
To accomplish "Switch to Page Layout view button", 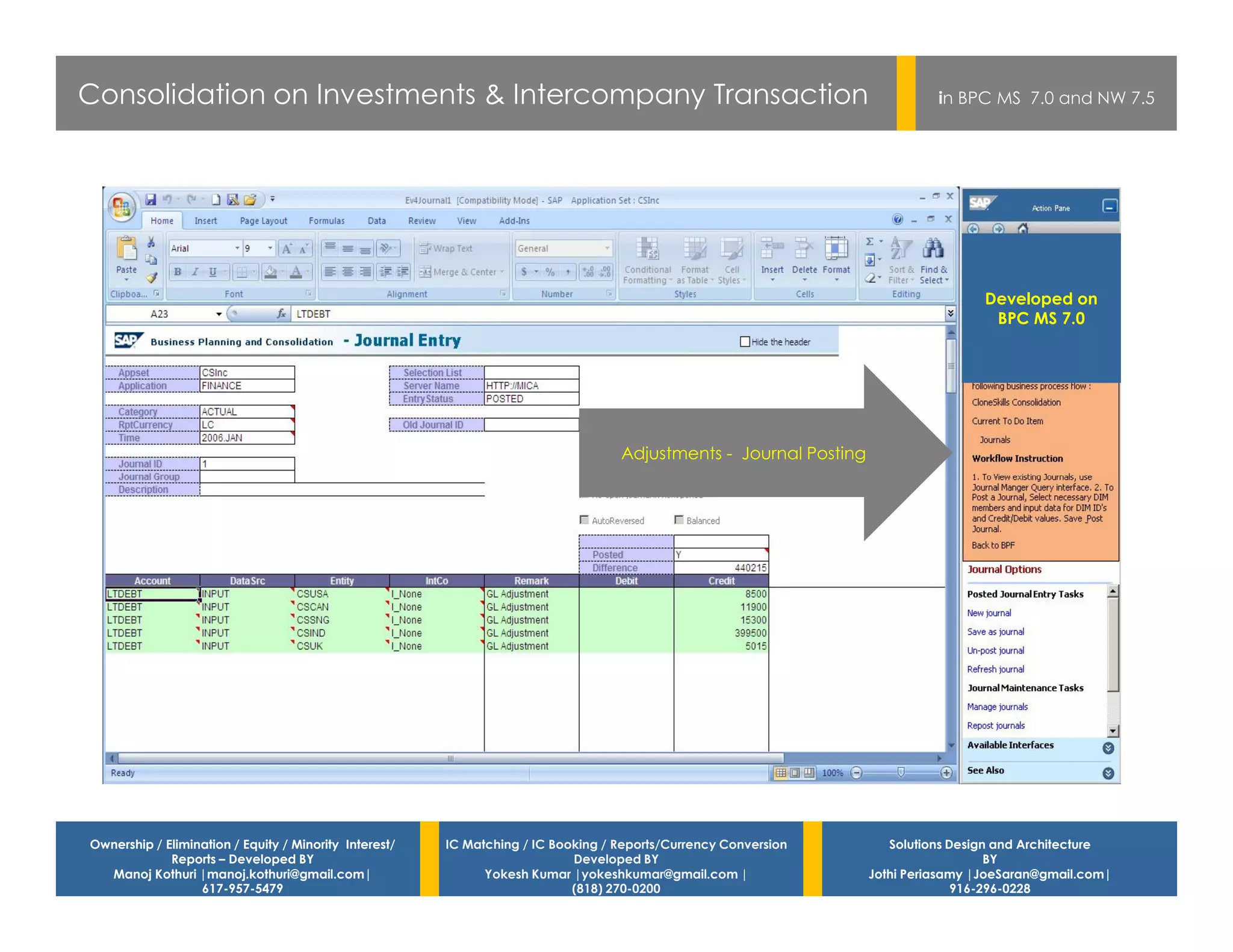I will pos(795,773).
